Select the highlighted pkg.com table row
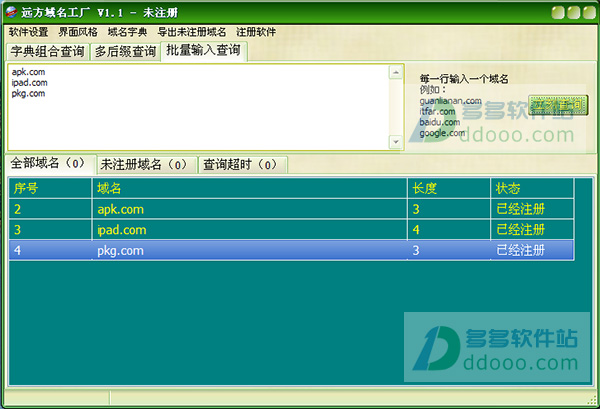The image size is (600, 409). click(x=291, y=250)
